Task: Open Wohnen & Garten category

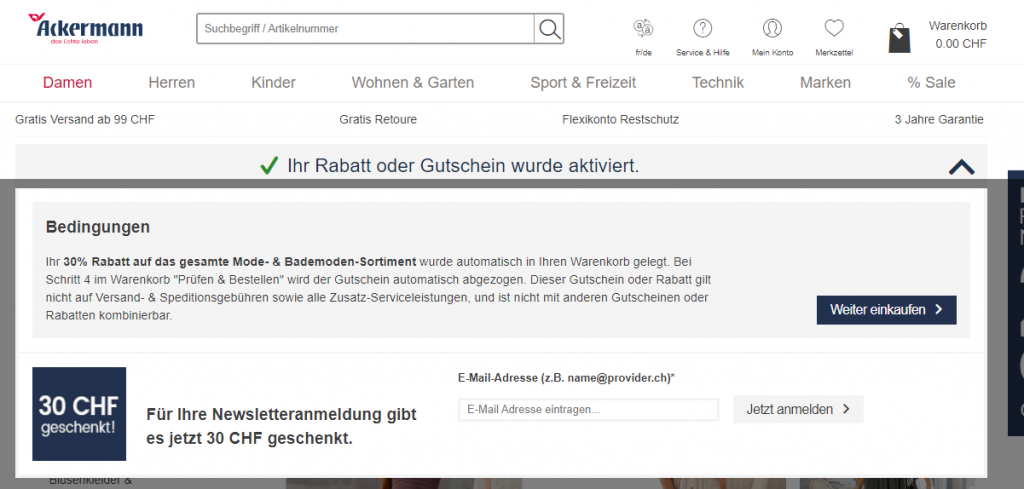Action: point(413,83)
